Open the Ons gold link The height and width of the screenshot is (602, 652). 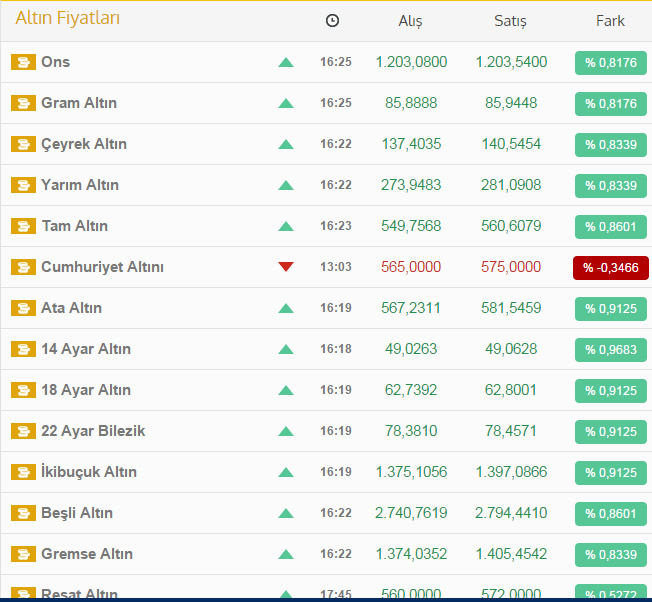[55, 62]
